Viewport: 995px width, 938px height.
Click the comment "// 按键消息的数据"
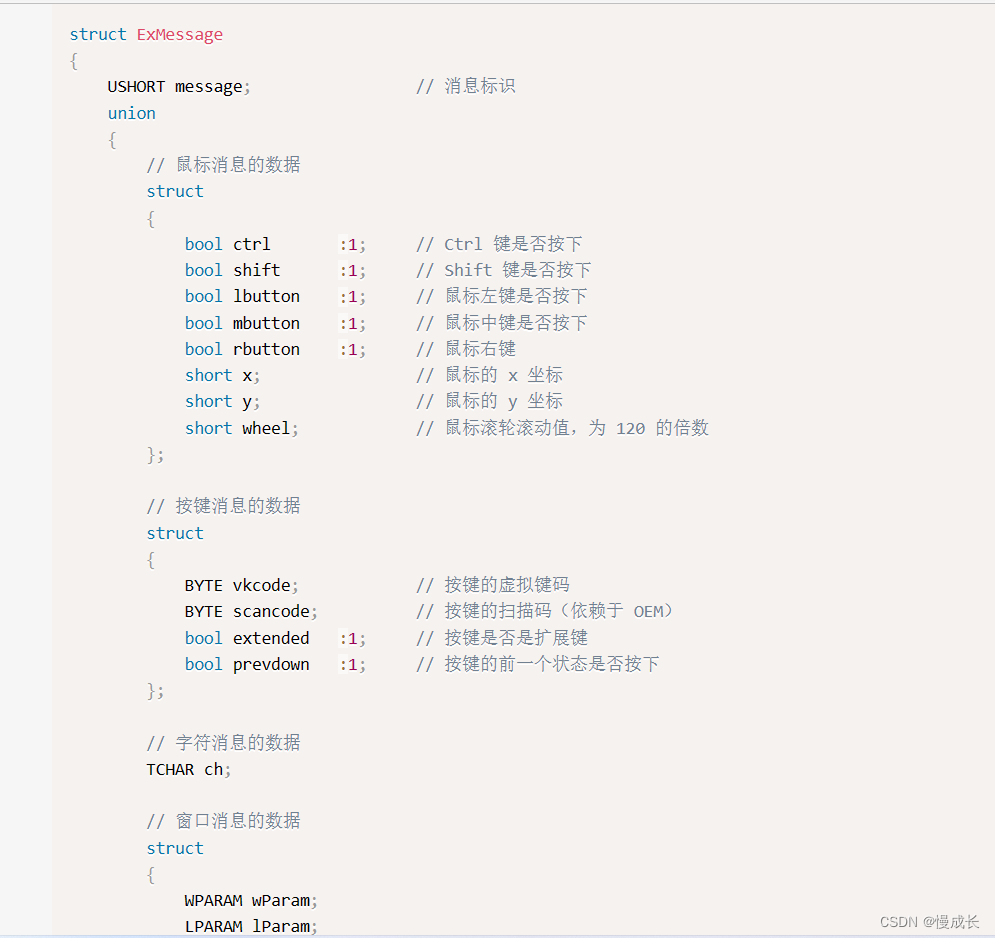[x=223, y=506]
